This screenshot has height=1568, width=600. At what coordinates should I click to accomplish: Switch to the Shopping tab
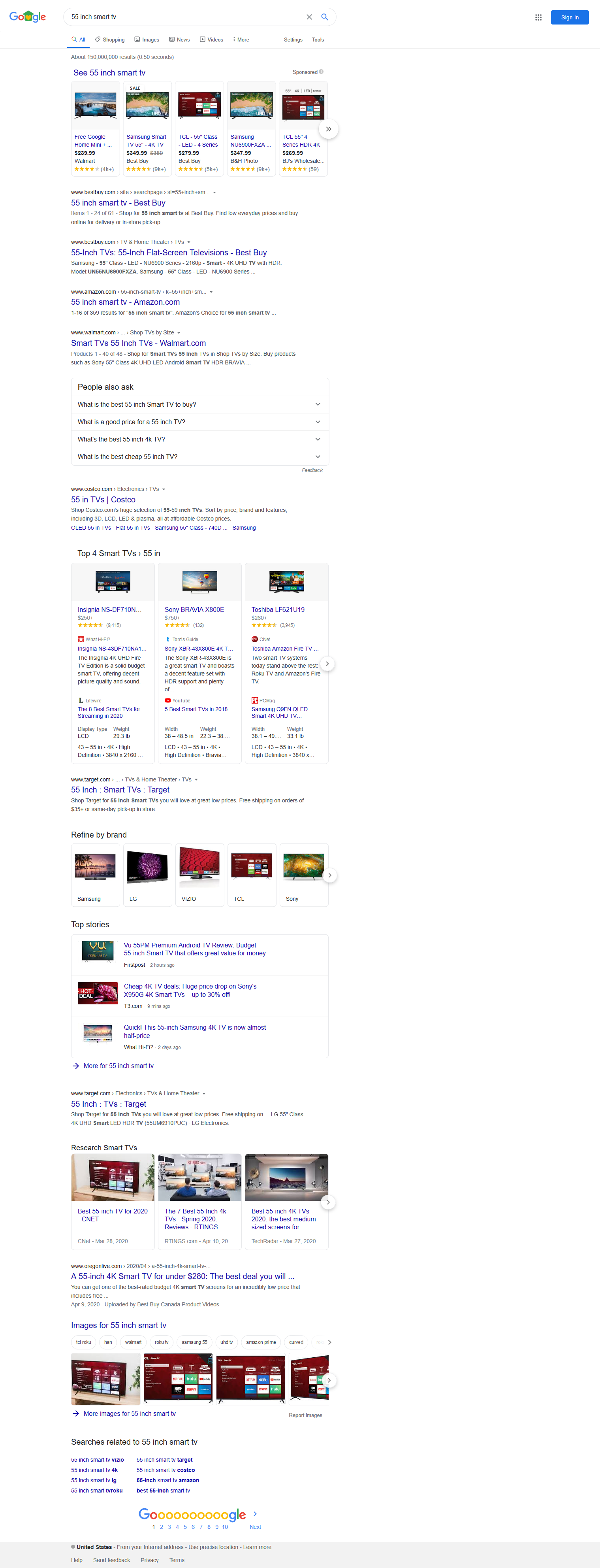click(109, 40)
